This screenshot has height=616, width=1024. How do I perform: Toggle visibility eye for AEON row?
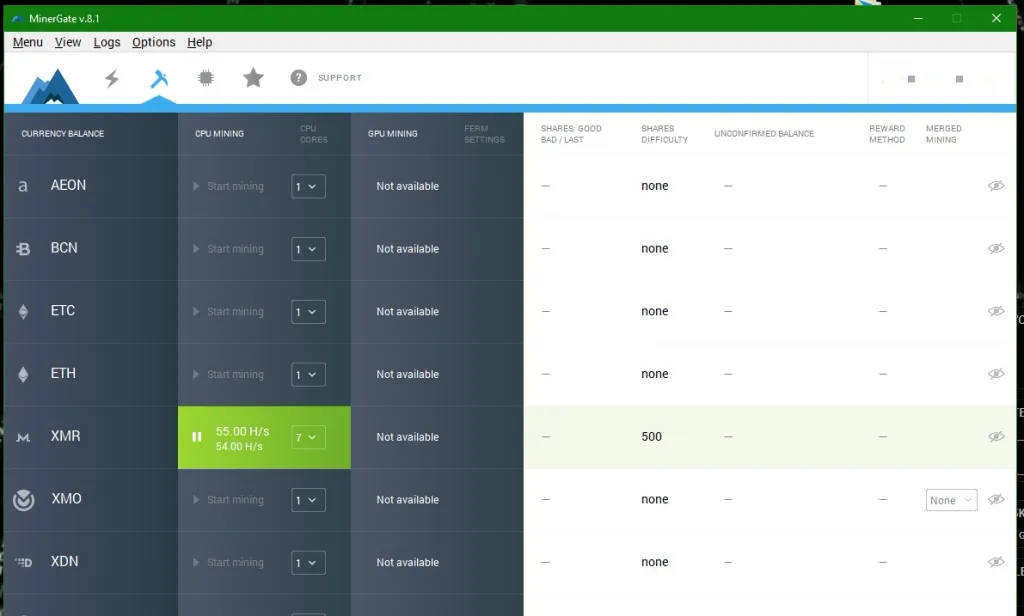(996, 186)
